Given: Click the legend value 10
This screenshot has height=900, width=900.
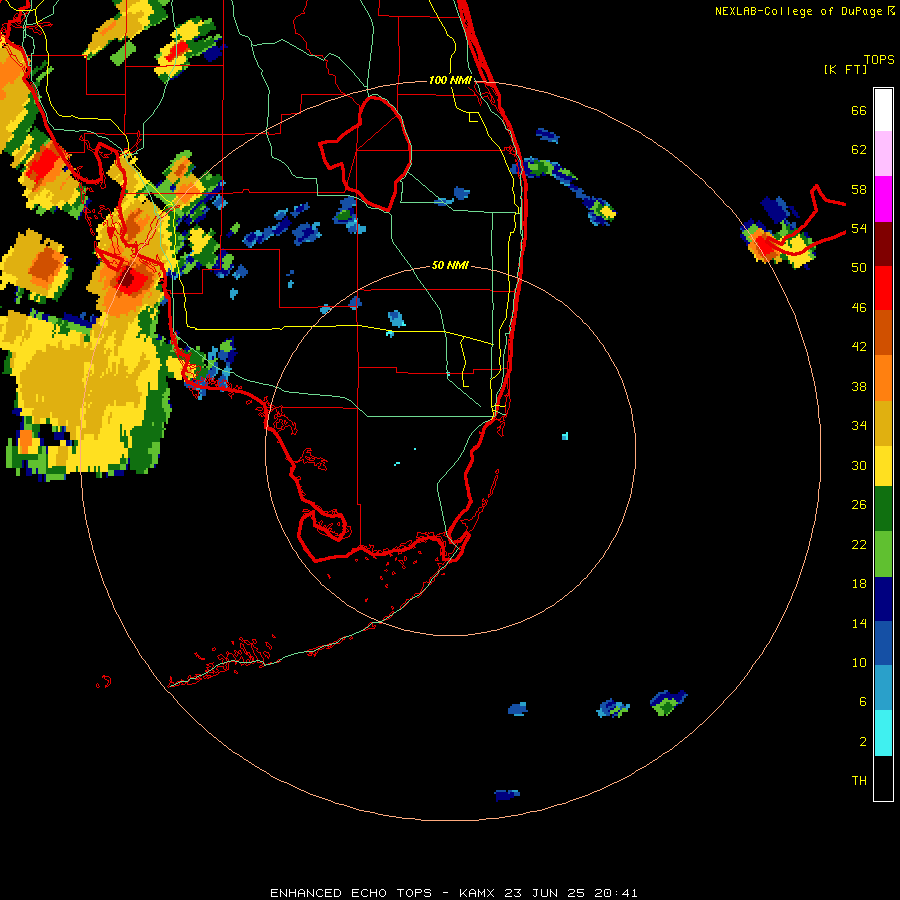Looking at the screenshot, I should pyautogui.click(x=859, y=662).
